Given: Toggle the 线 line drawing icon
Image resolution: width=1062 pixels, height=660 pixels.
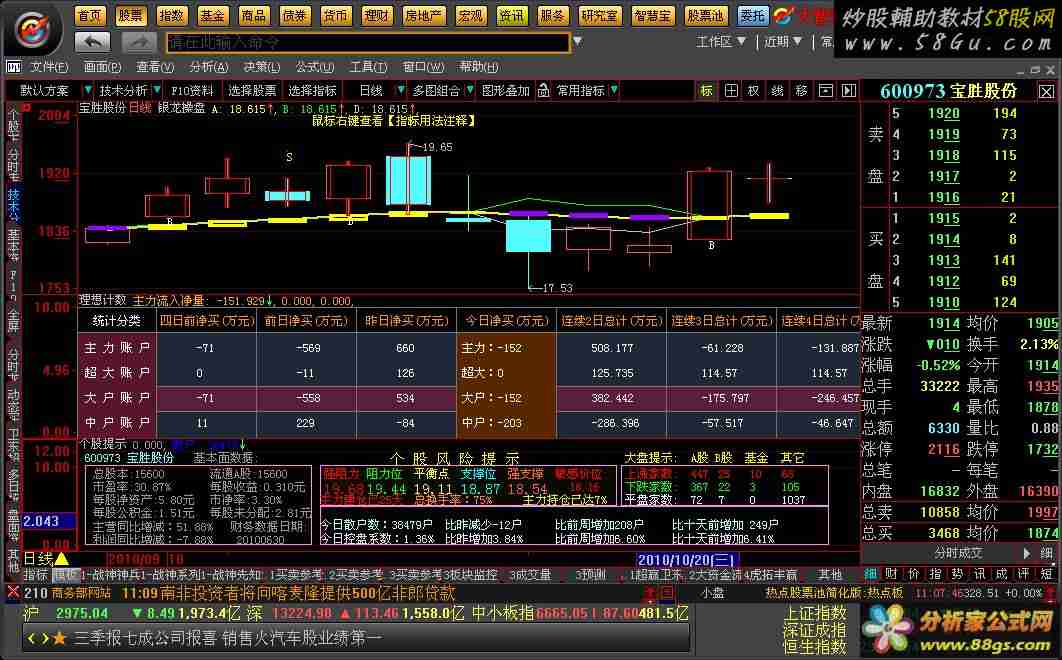Looking at the screenshot, I should [x=778, y=90].
